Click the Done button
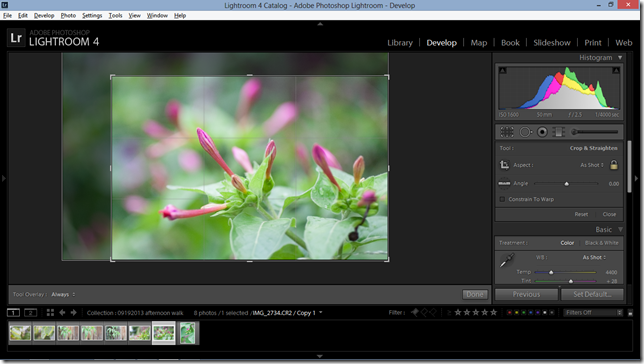The height and width of the screenshot is (364, 644). pos(475,294)
